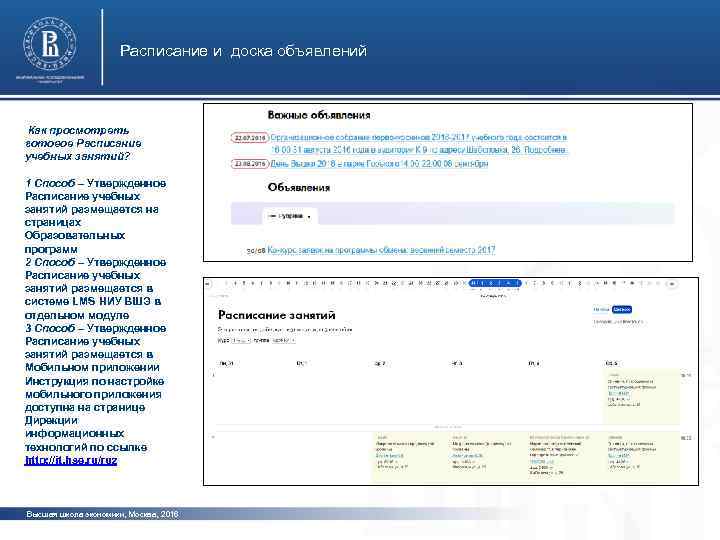Select the highlighted blue schedule view button
Image resolution: width=720 pixels, height=540 pixels.
coord(622,309)
